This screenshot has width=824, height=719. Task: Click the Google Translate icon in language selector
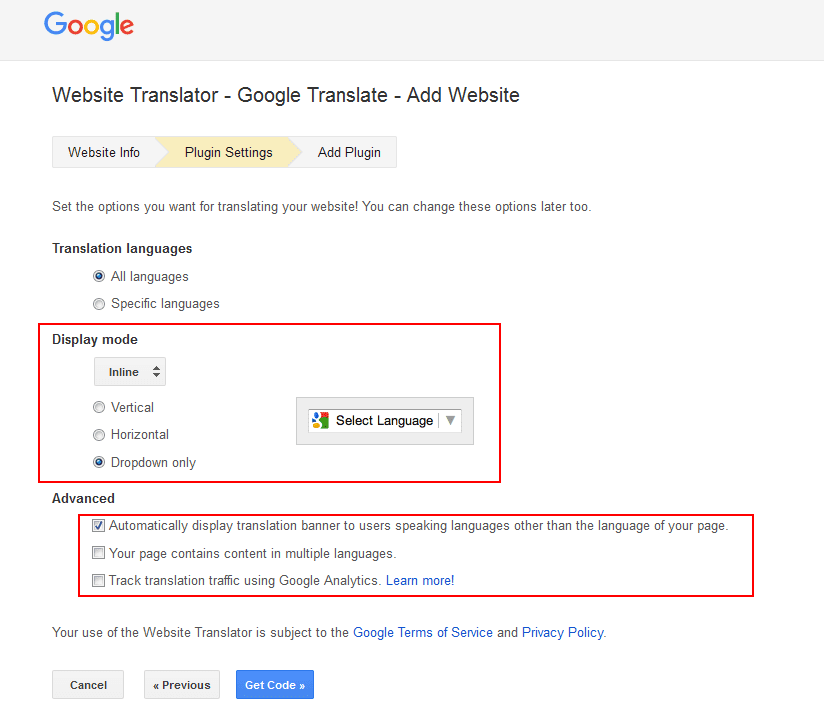pyautogui.click(x=320, y=420)
